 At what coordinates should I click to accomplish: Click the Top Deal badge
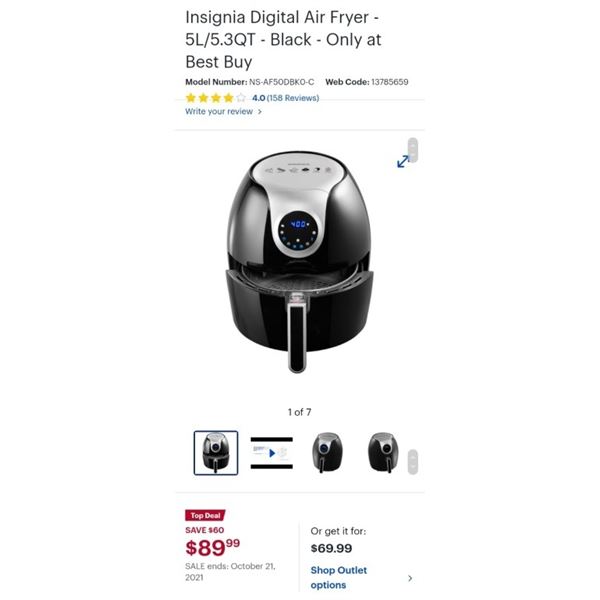coord(205,515)
